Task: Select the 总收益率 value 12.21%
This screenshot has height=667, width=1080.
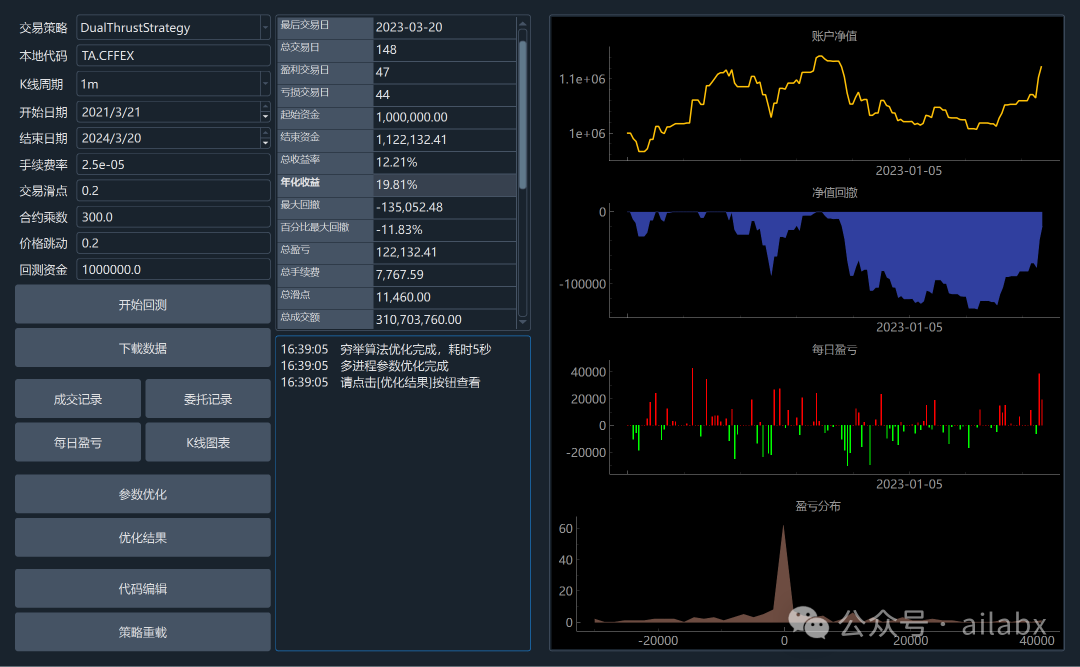Action: coord(444,163)
